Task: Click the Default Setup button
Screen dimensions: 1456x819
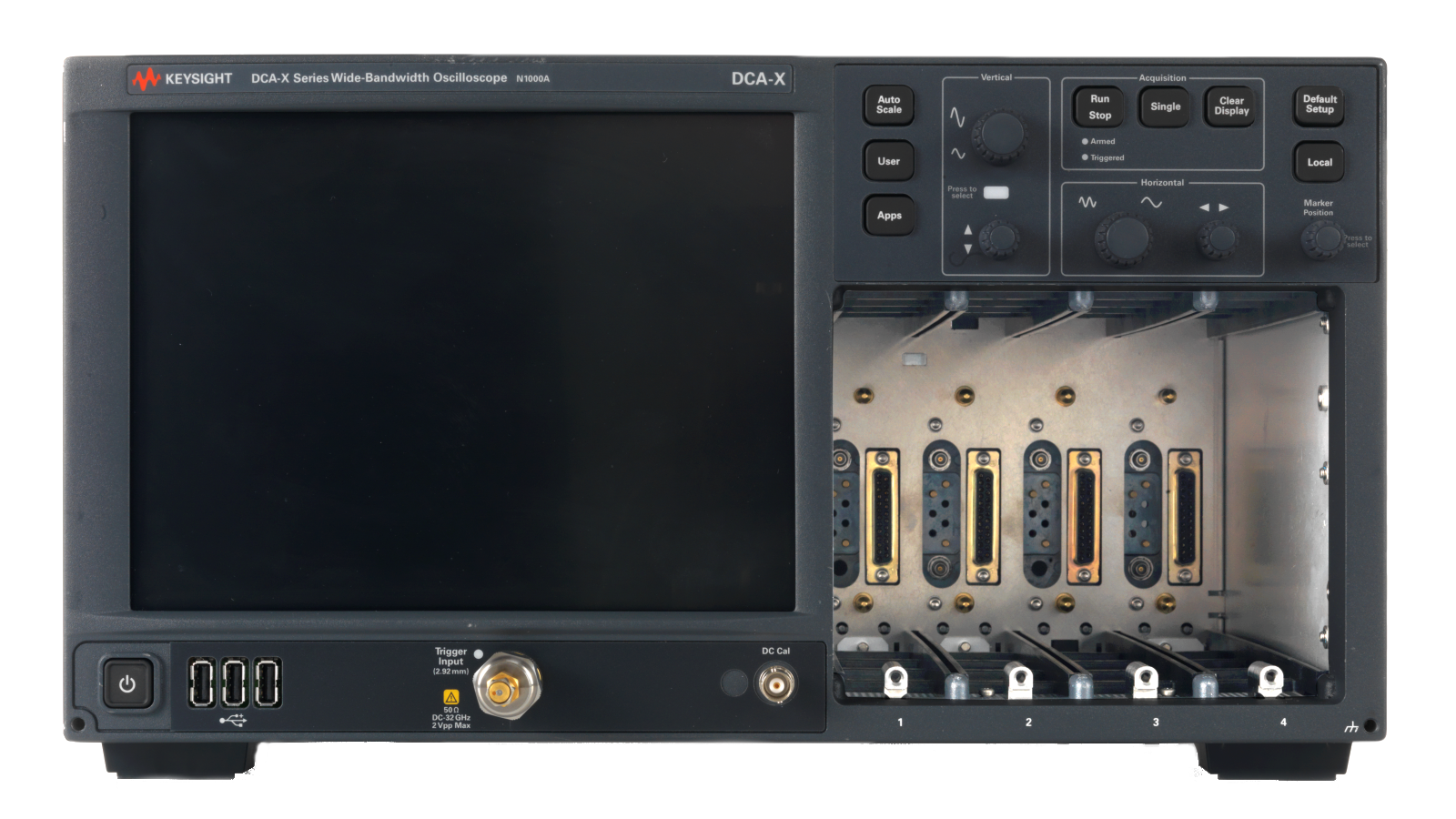Action: click(x=1319, y=105)
